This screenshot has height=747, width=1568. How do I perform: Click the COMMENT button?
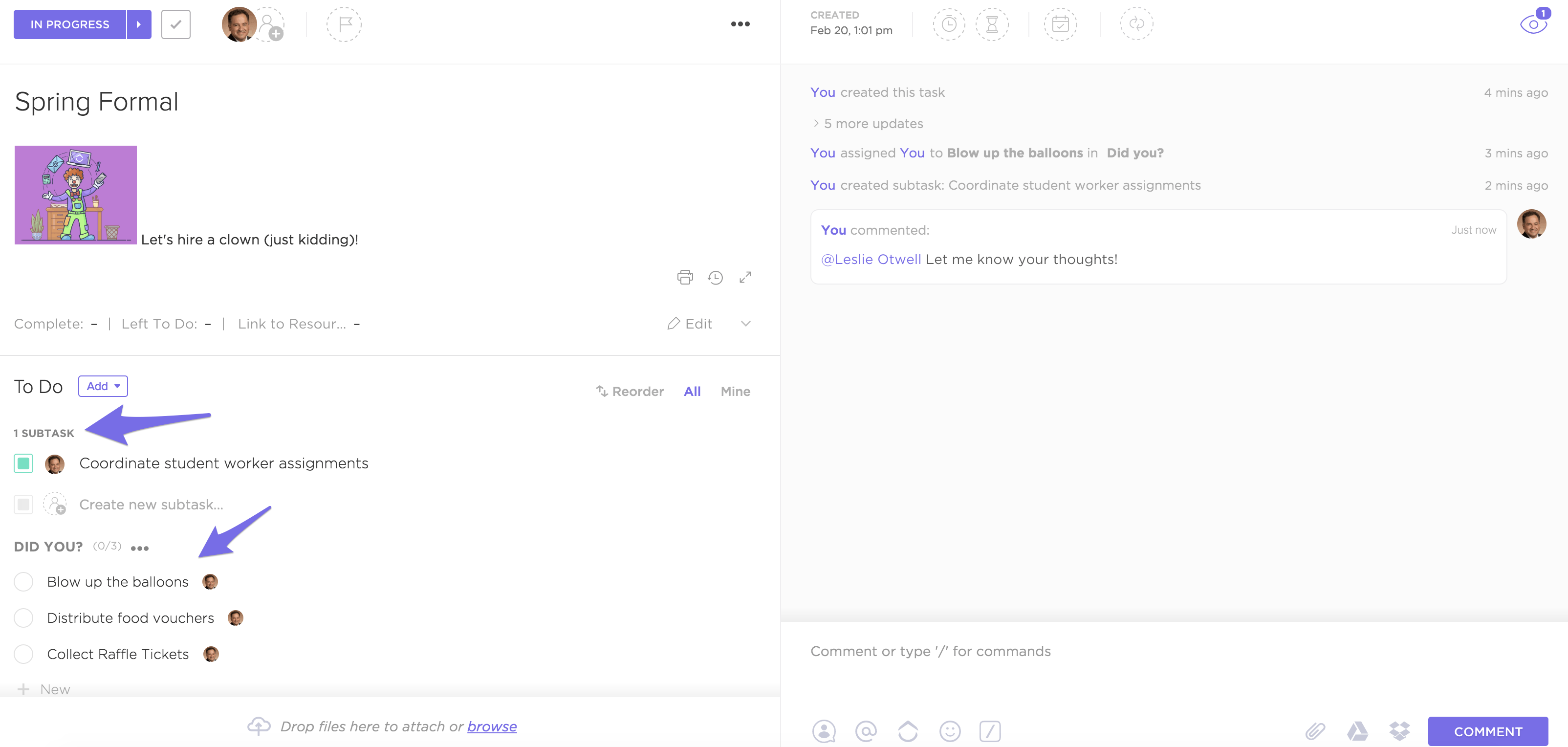tap(1488, 731)
